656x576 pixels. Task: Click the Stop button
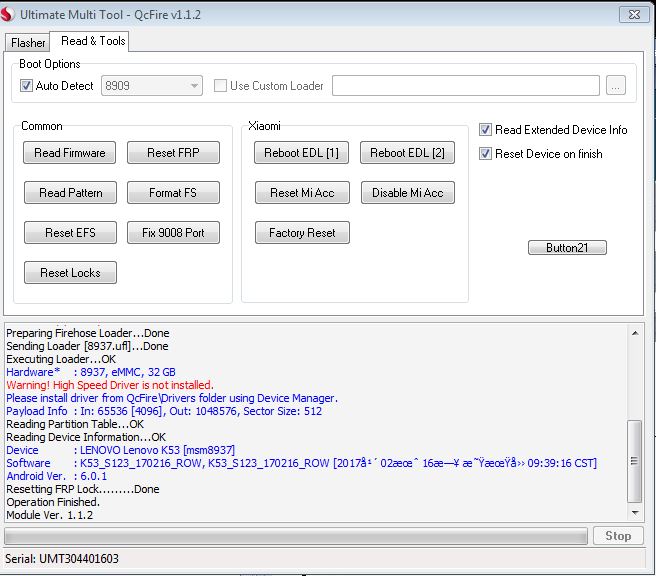tap(618, 536)
